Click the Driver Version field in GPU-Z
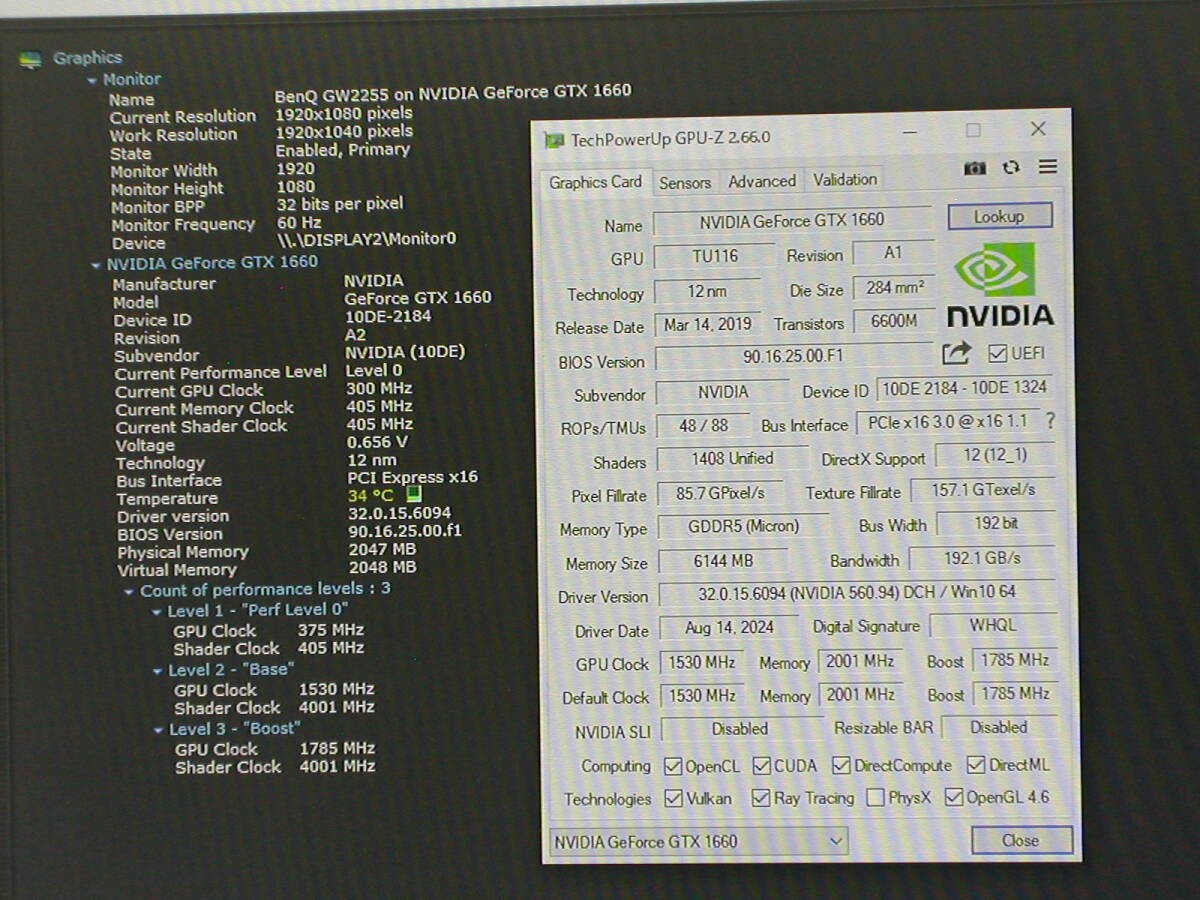Screen dimensions: 1200x900 [x=857, y=593]
